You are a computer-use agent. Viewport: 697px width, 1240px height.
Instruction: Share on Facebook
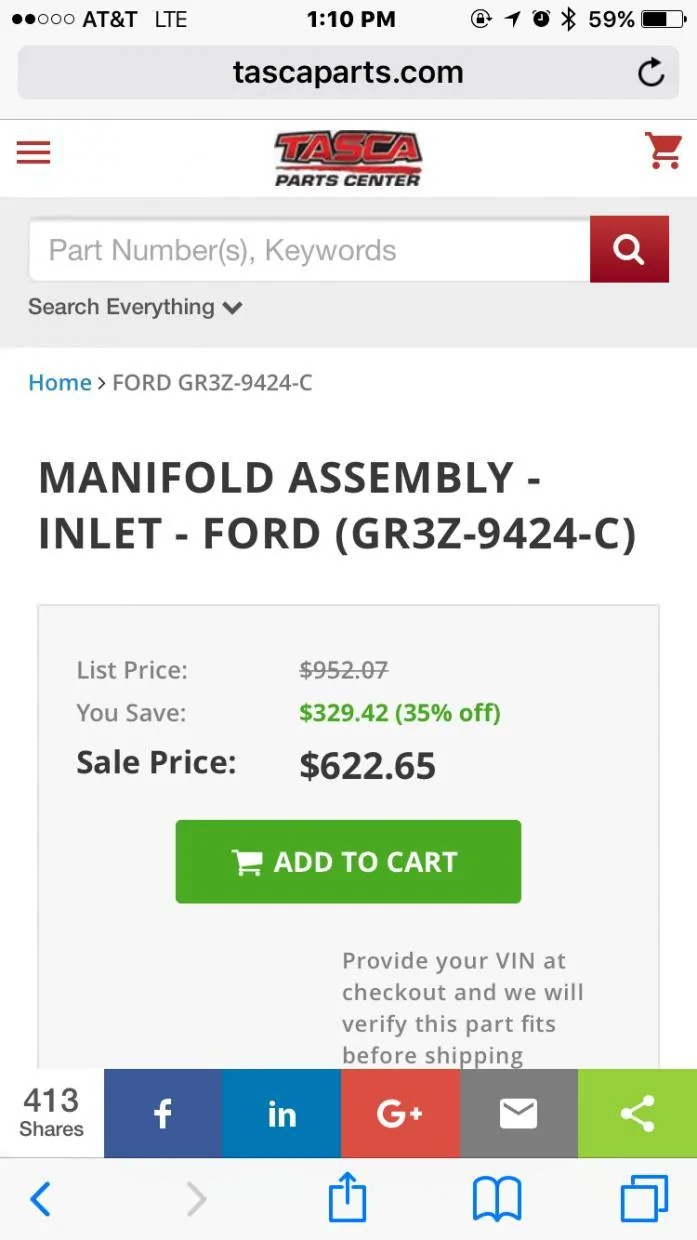pyautogui.click(x=163, y=1113)
